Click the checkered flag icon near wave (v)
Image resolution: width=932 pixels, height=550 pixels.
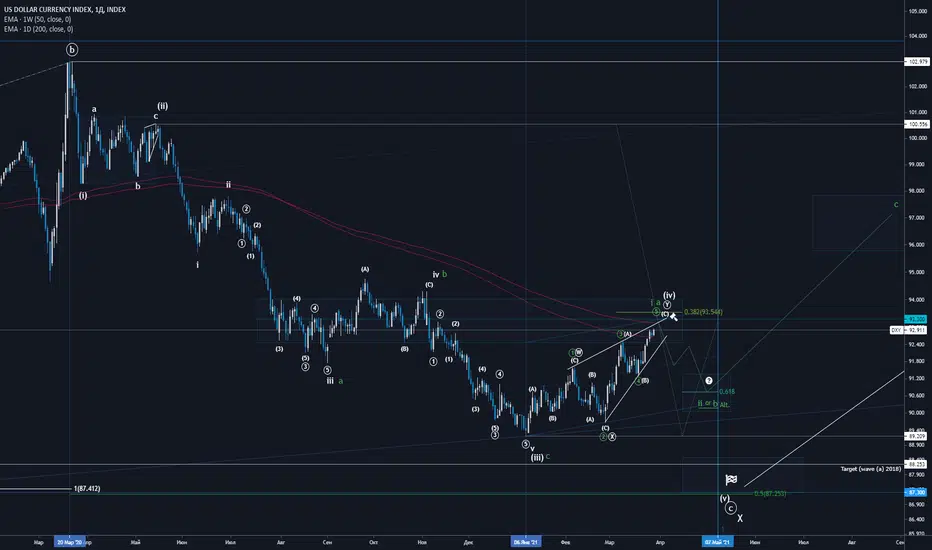[x=731, y=479]
